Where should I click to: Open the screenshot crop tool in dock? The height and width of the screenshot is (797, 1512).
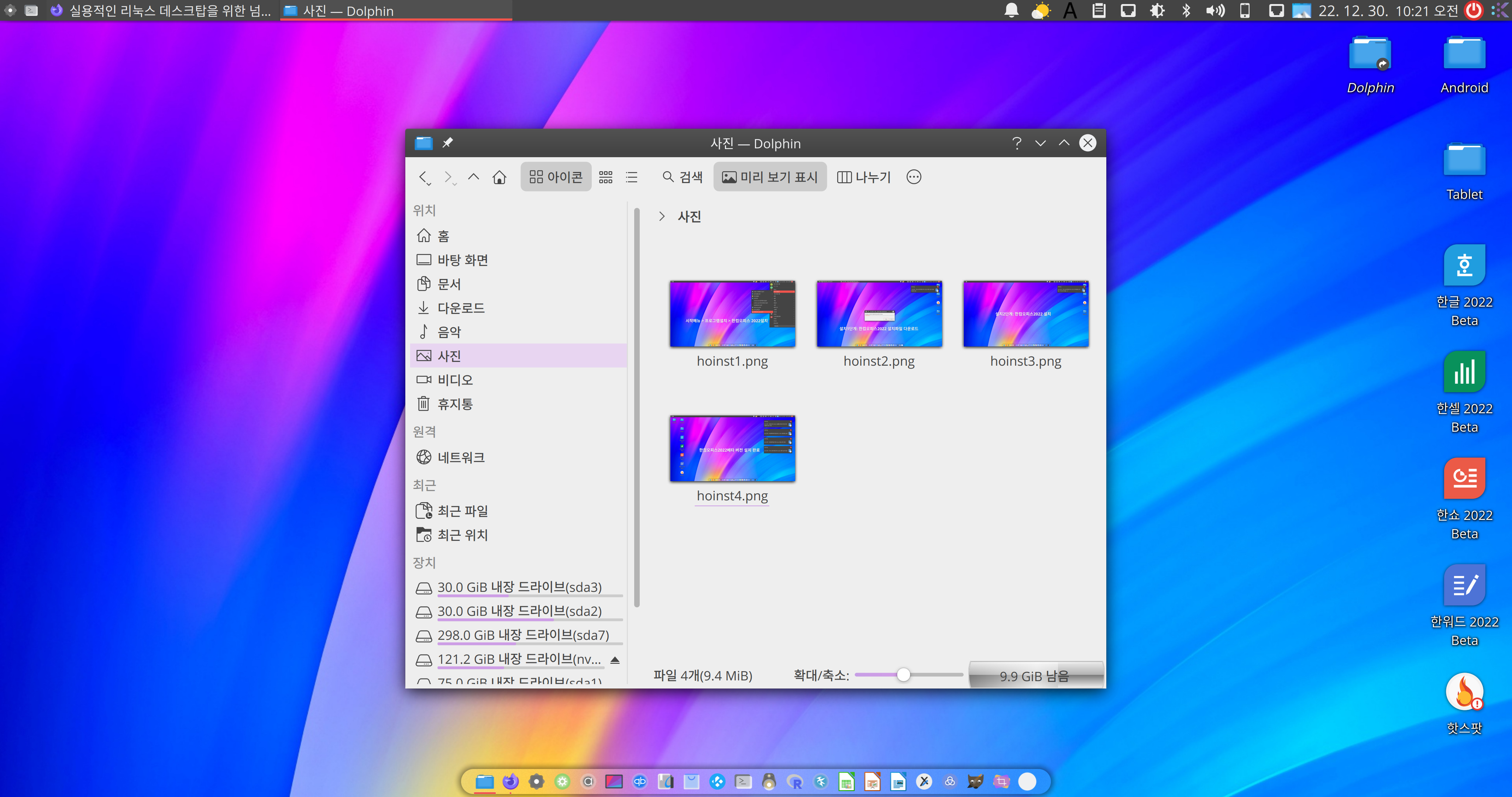pyautogui.click(x=1001, y=781)
